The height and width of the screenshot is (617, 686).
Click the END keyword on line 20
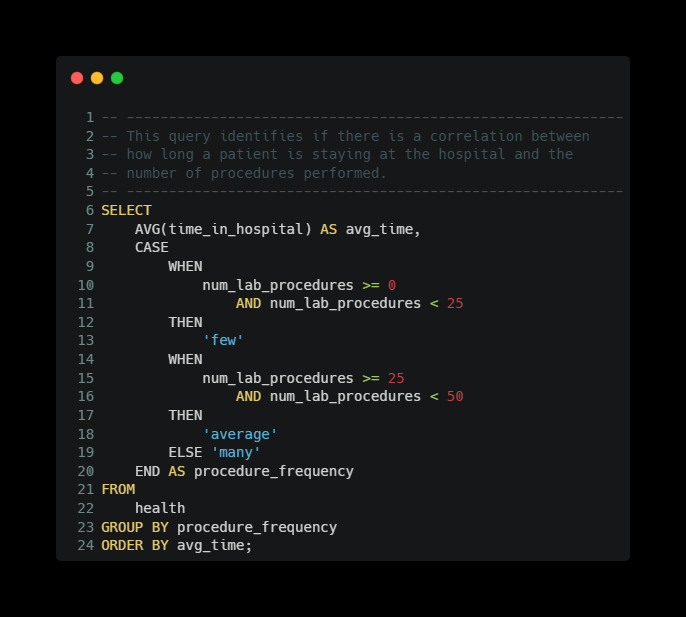click(x=147, y=471)
